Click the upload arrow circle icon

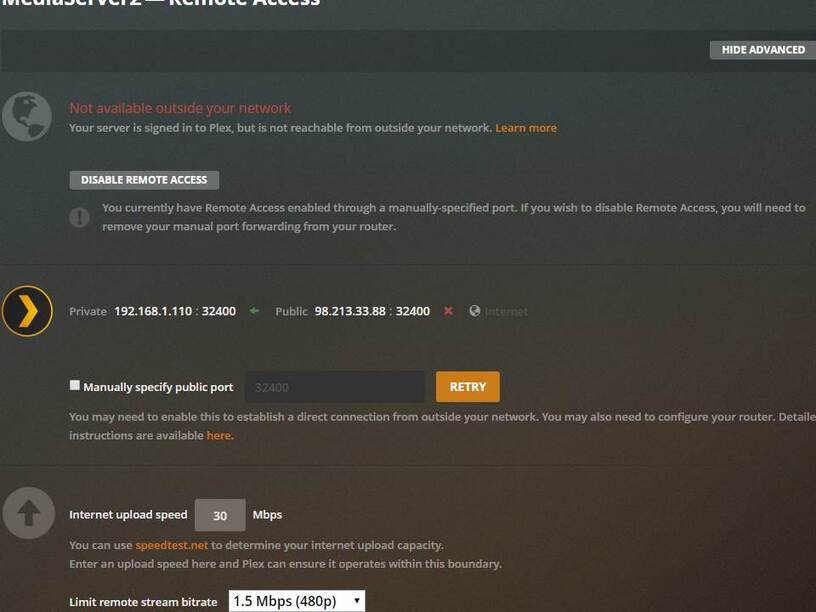point(29,513)
